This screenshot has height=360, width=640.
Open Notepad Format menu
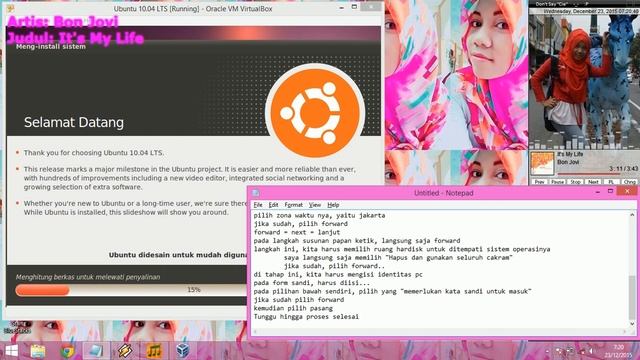(x=293, y=204)
